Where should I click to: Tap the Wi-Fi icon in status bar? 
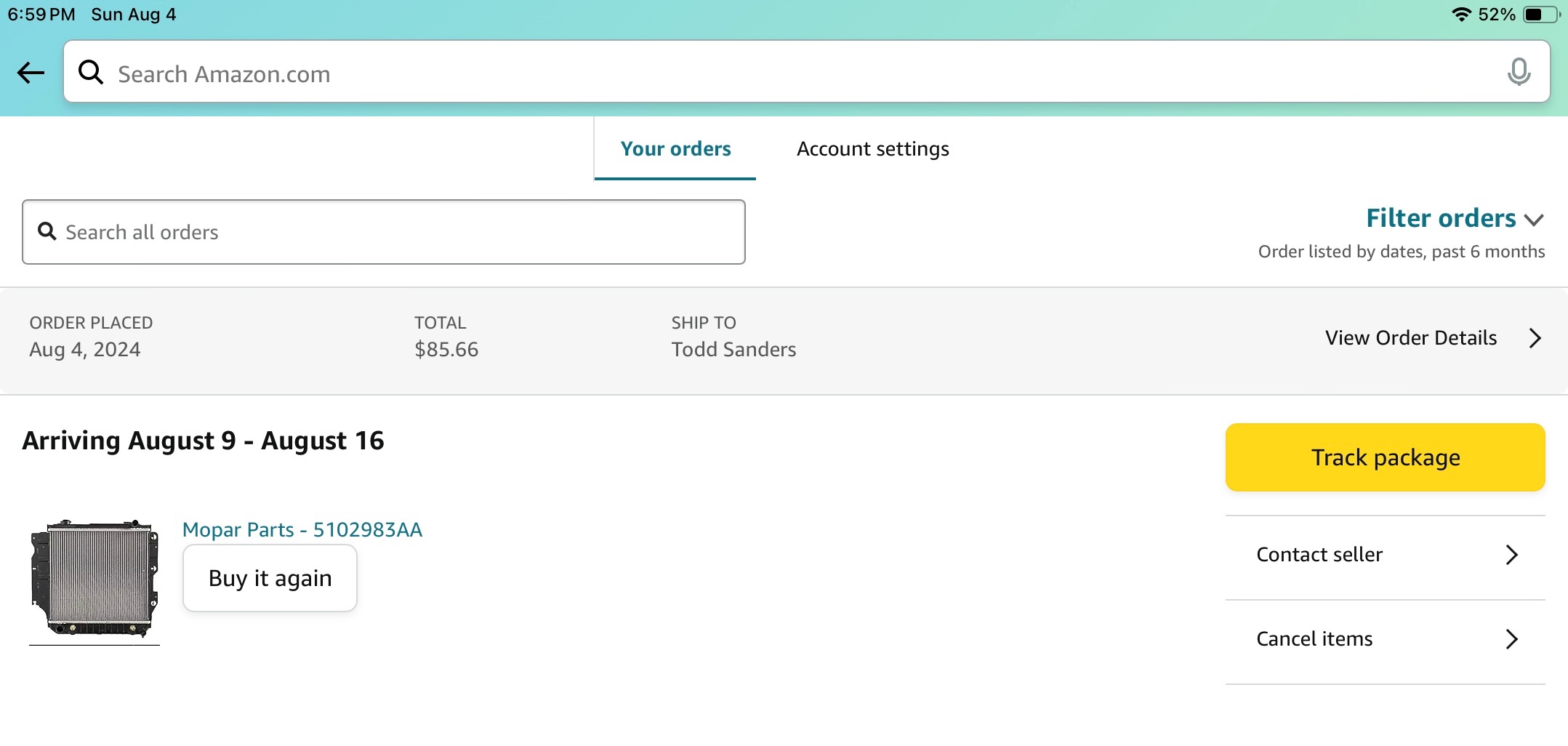coord(1460,15)
